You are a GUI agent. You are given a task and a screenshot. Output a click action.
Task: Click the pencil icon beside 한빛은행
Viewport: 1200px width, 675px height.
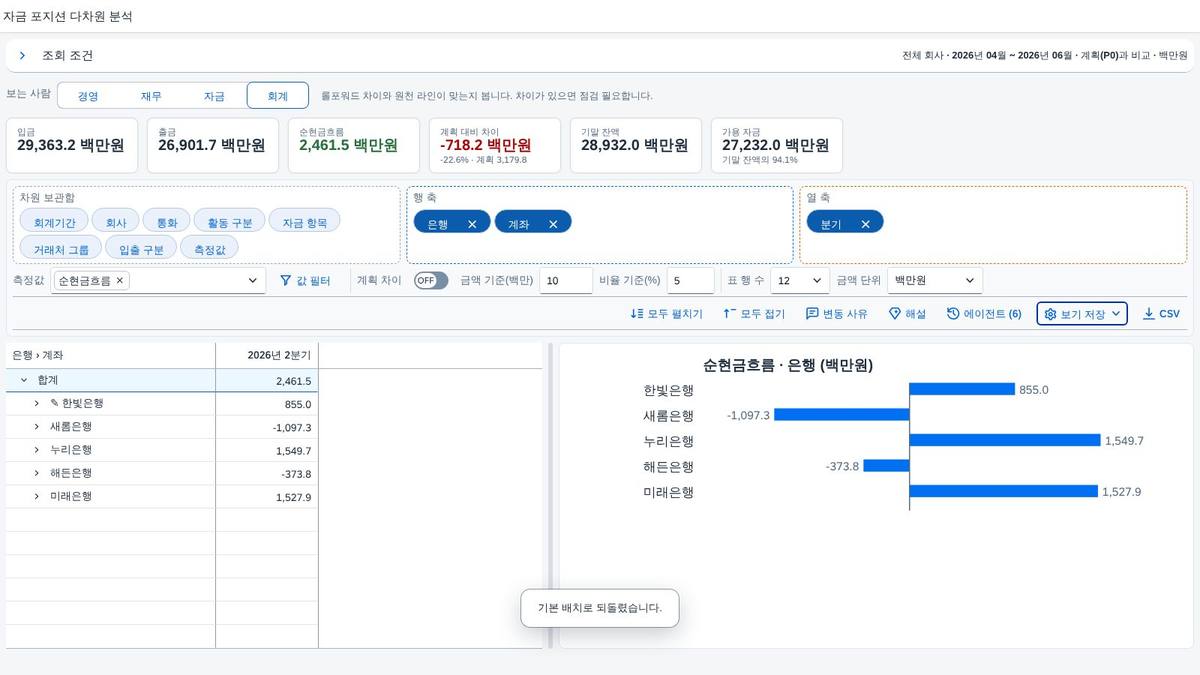54,404
